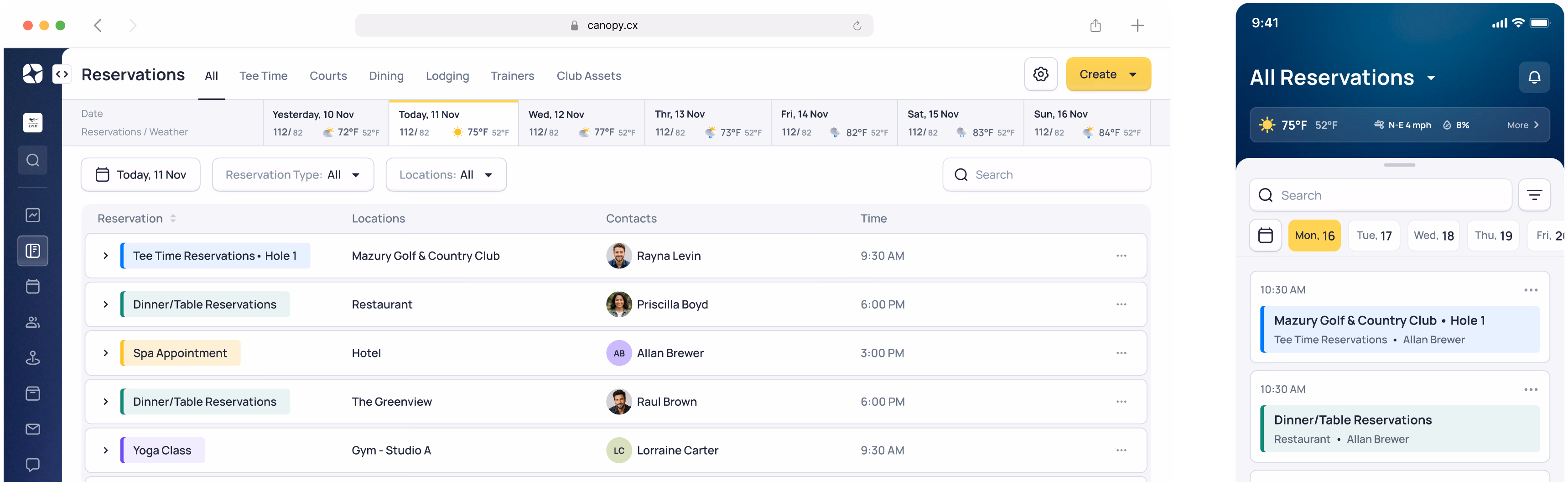Select the Reservations book icon in sidebar
This screenshot has height=482, width=1568.
33,251
